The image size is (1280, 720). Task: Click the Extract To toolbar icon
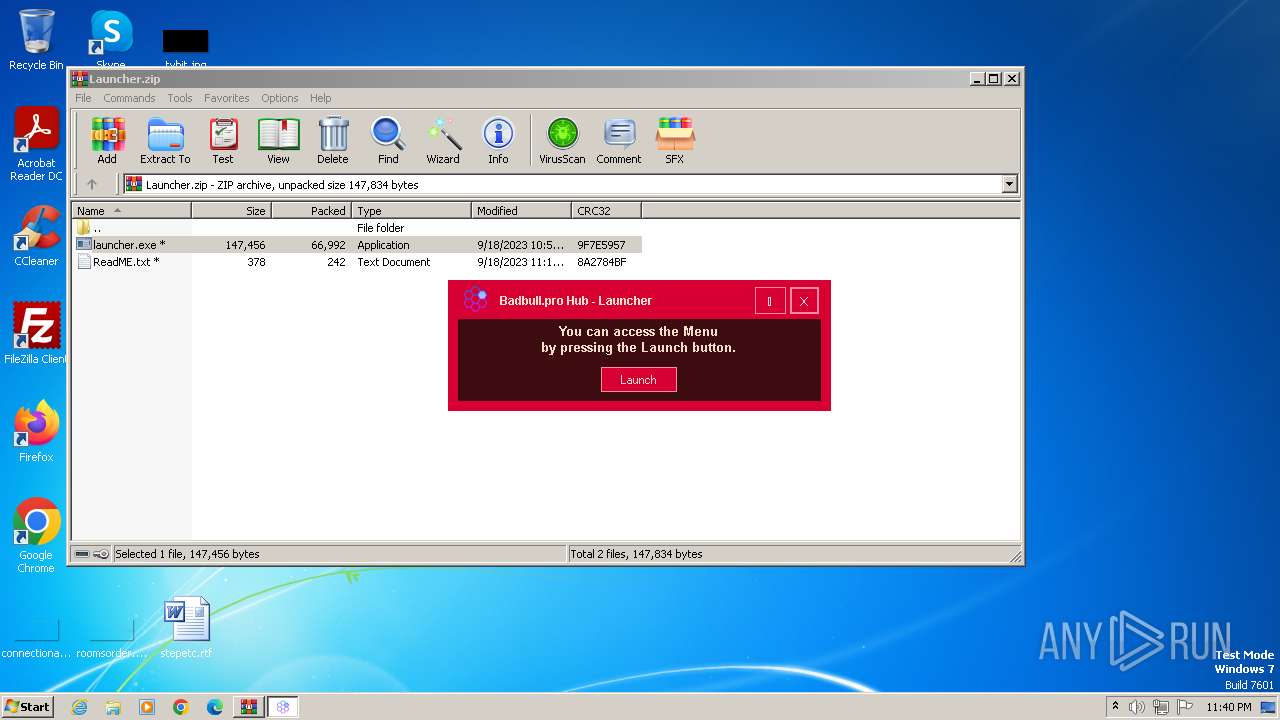tap(165, 140)
